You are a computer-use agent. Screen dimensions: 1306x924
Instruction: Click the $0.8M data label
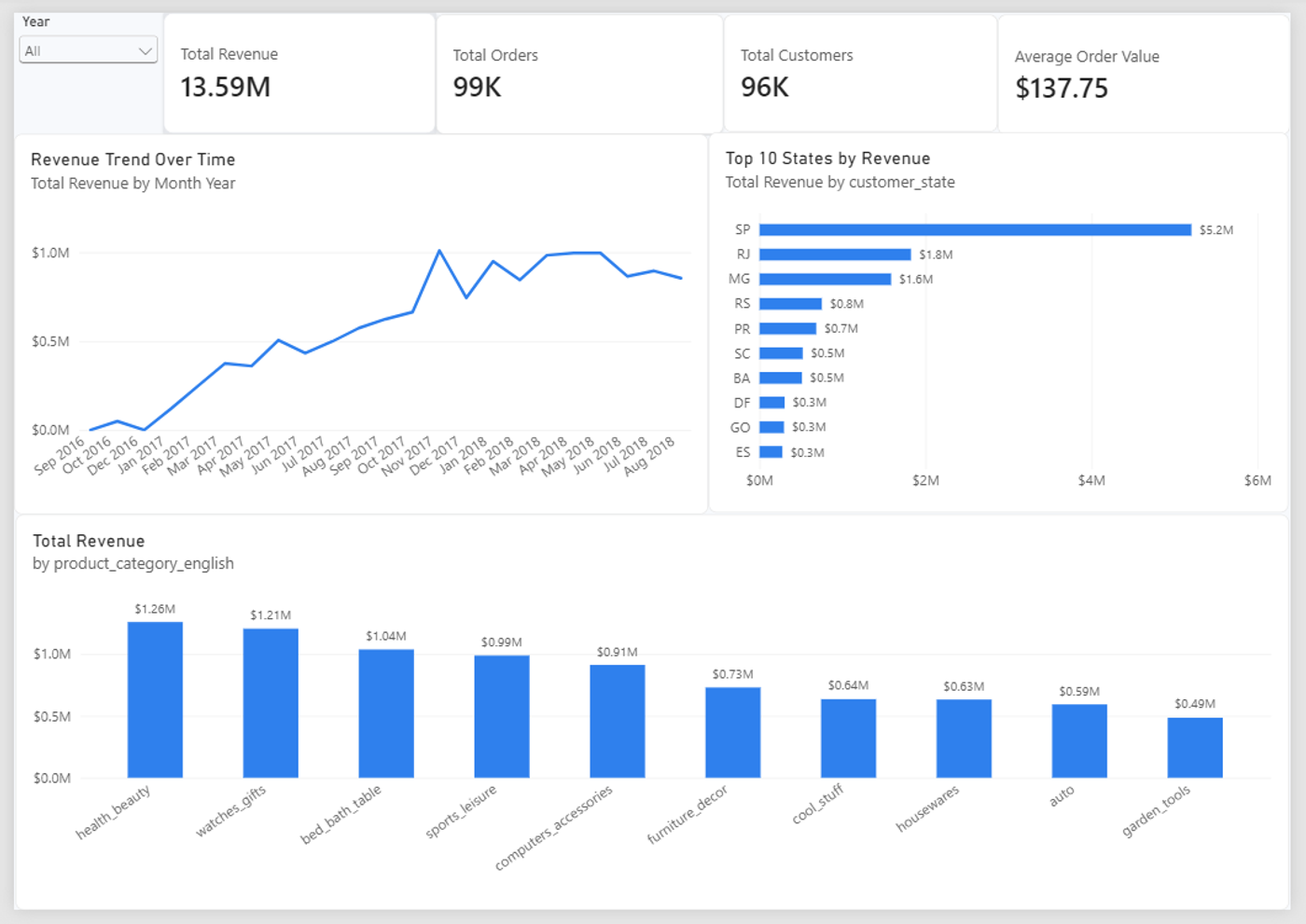[x=846, y=304]
